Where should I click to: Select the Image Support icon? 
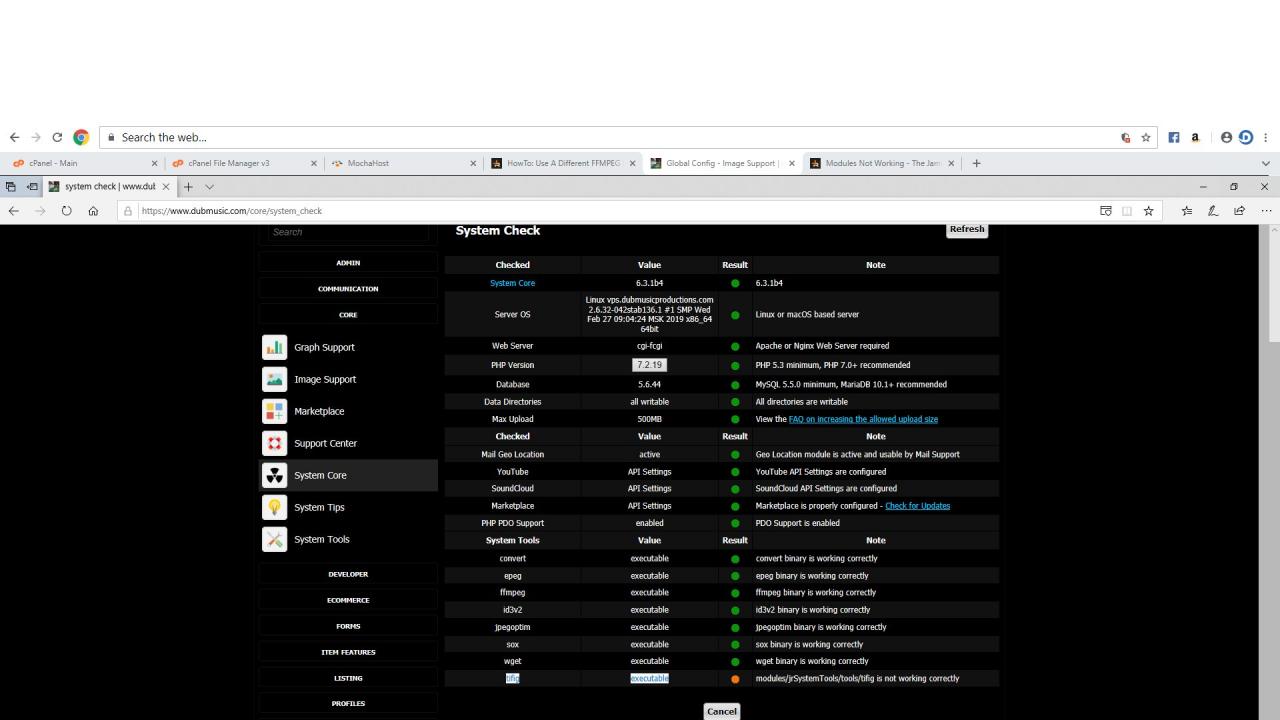point(274,379)
